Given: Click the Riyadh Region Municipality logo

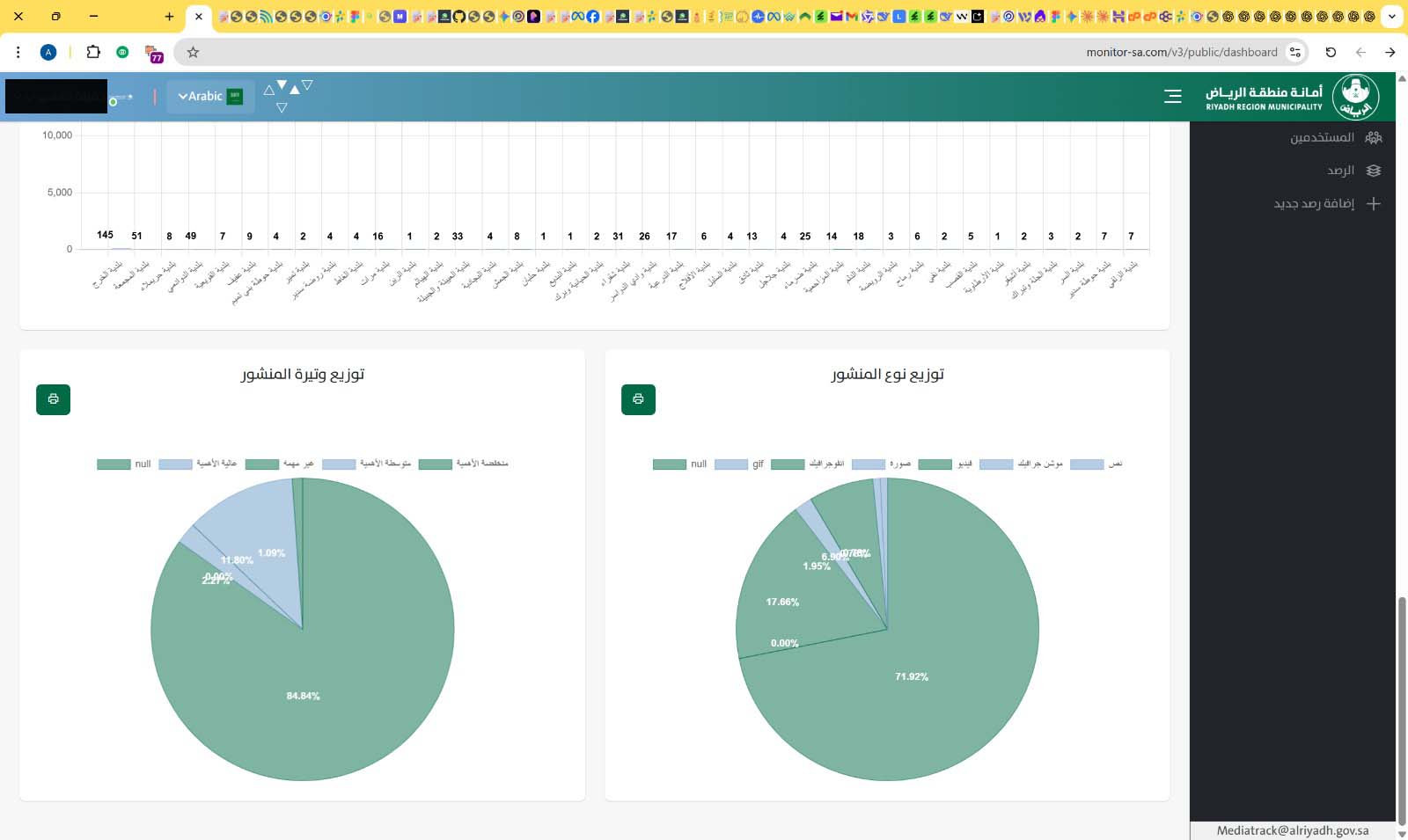Looking at the screenshot, I should 1355,97.
